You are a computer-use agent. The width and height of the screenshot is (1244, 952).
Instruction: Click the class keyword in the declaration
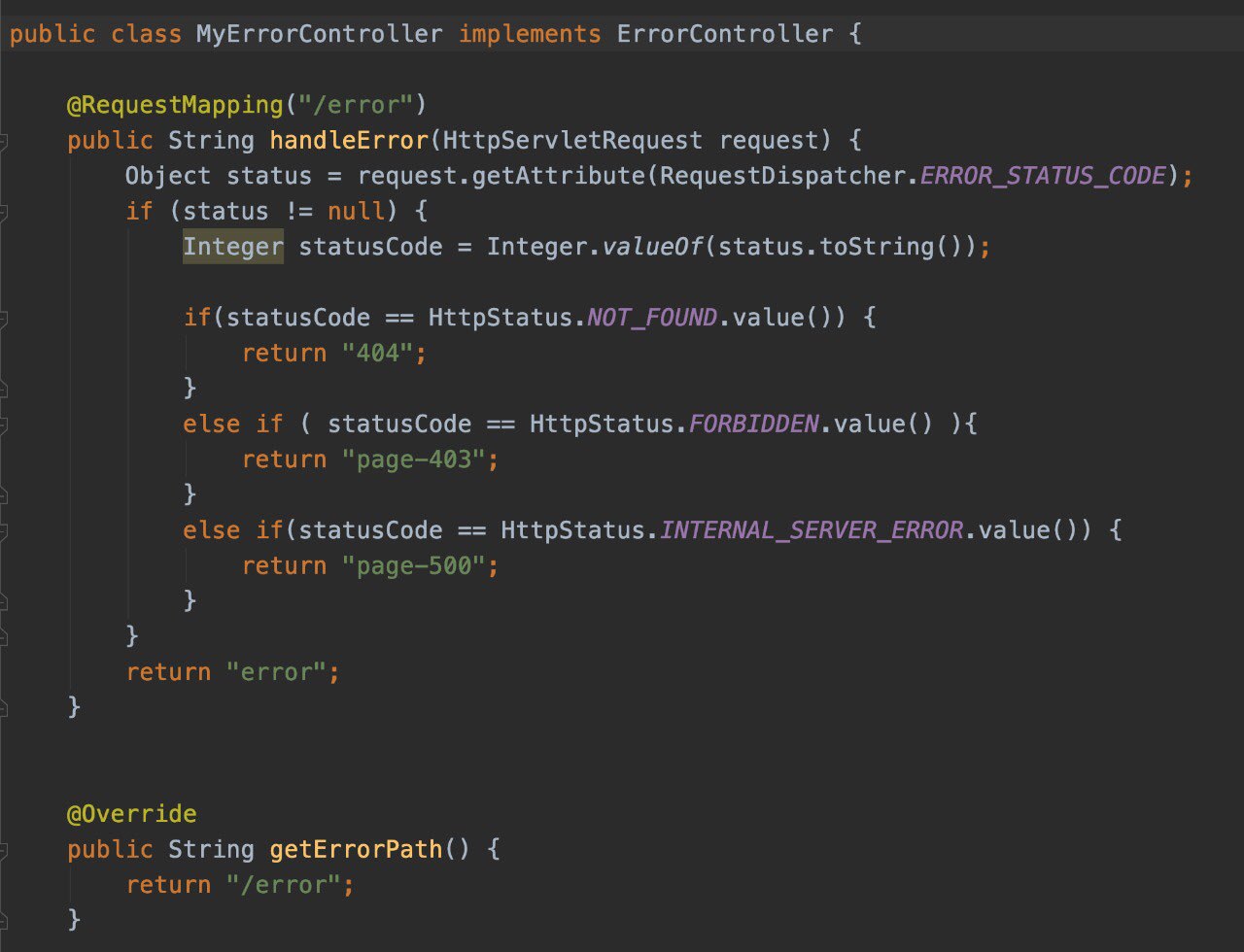tap(147, 34)
